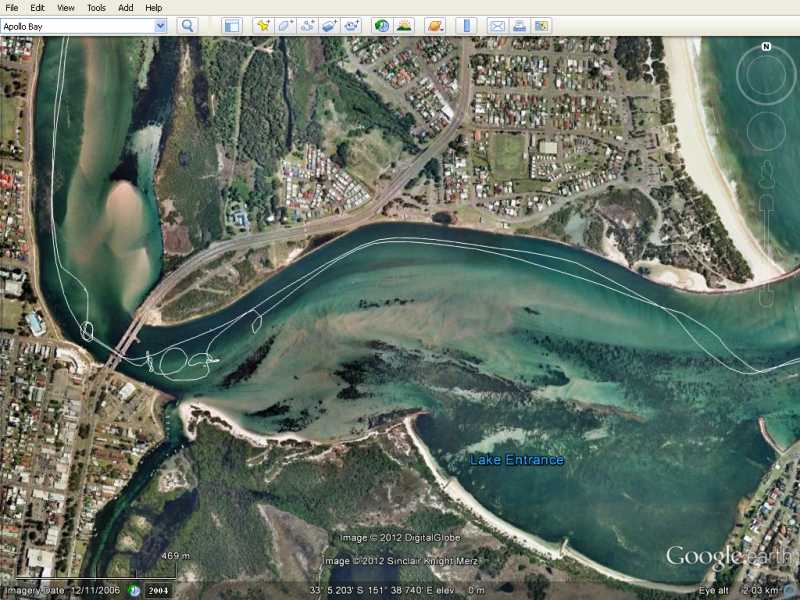Open the View menu

[x=66, y=7]
